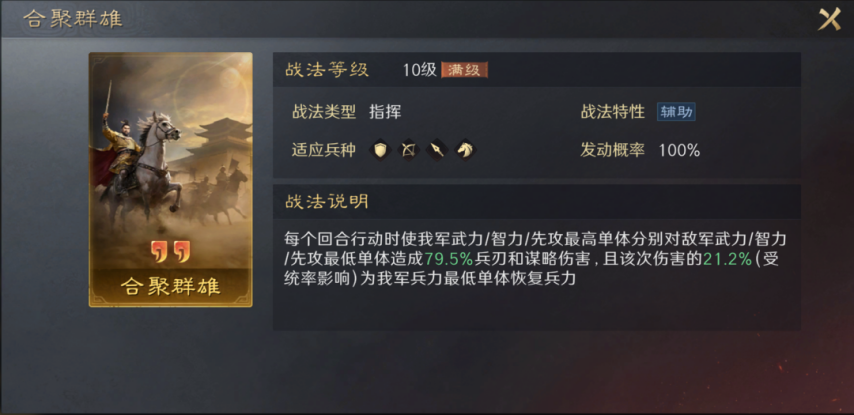854x415 pixels.
Task: Select the shield troop type icon
Action: click(380, 149)
